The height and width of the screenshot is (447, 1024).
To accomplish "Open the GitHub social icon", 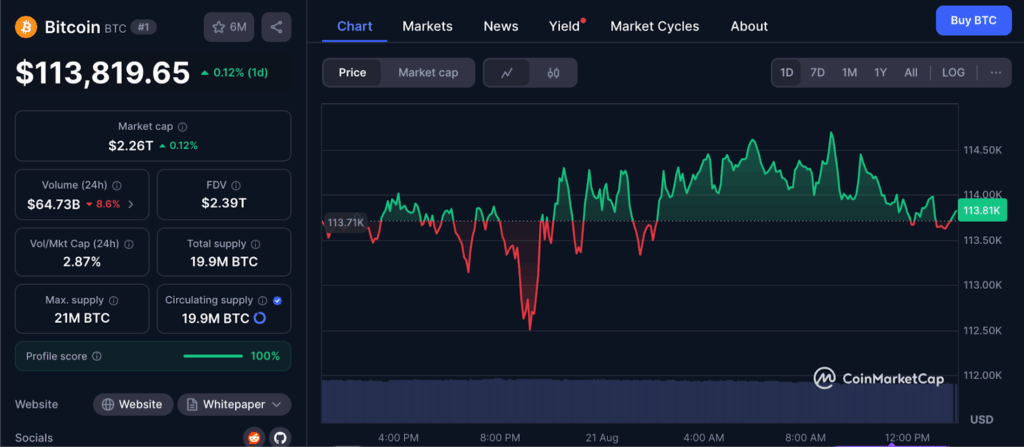I will point(279,437).
